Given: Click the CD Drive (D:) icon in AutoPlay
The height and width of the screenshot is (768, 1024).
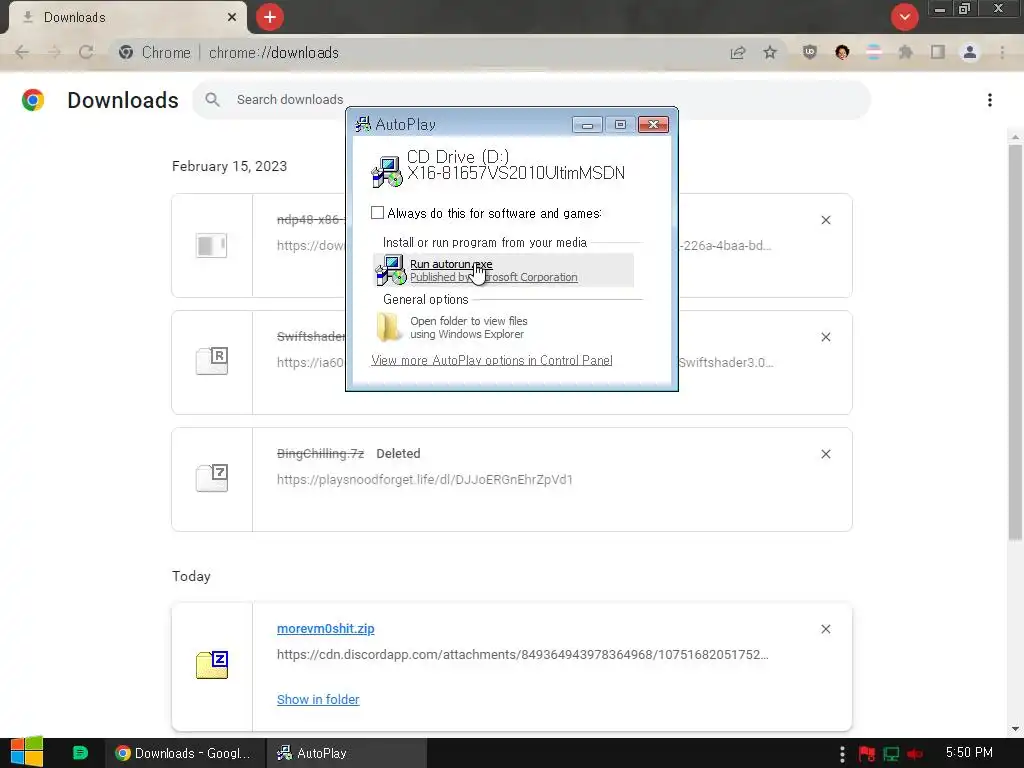Looking at the screenshot, I should click(387, 171).
